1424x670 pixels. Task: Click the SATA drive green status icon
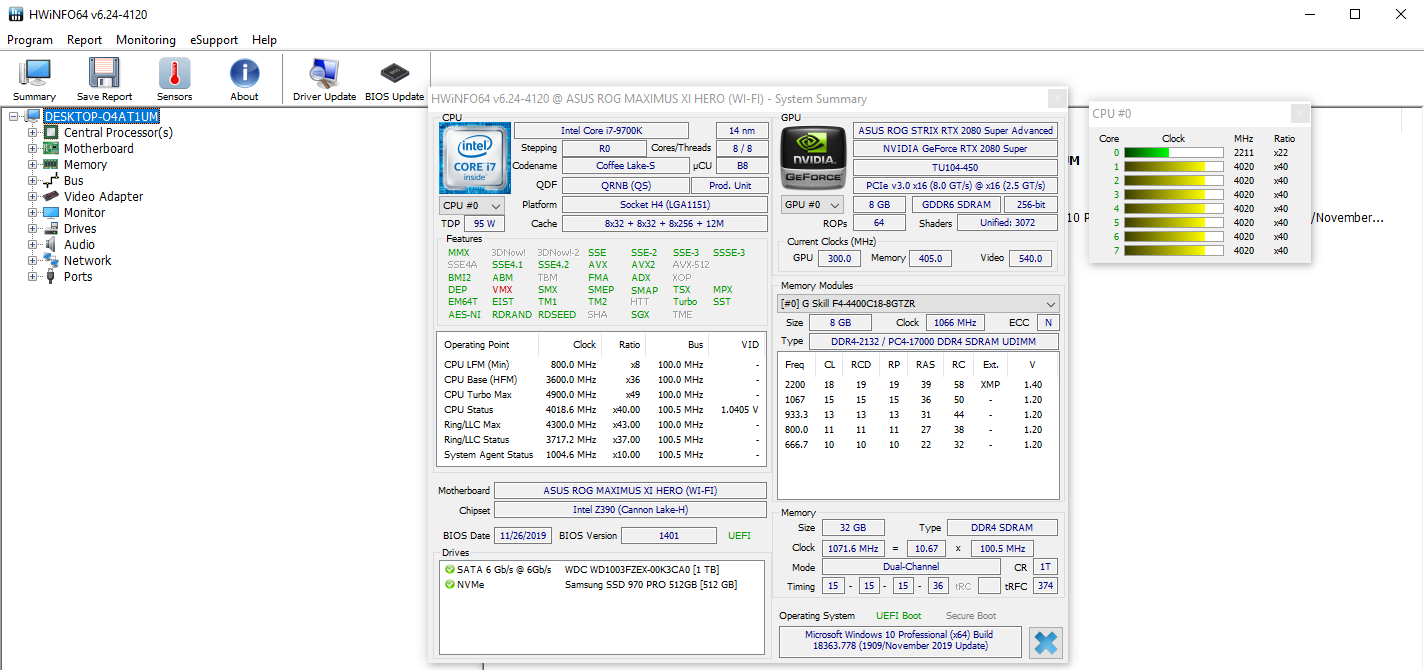pyautogui.click(x=450, y=569)
